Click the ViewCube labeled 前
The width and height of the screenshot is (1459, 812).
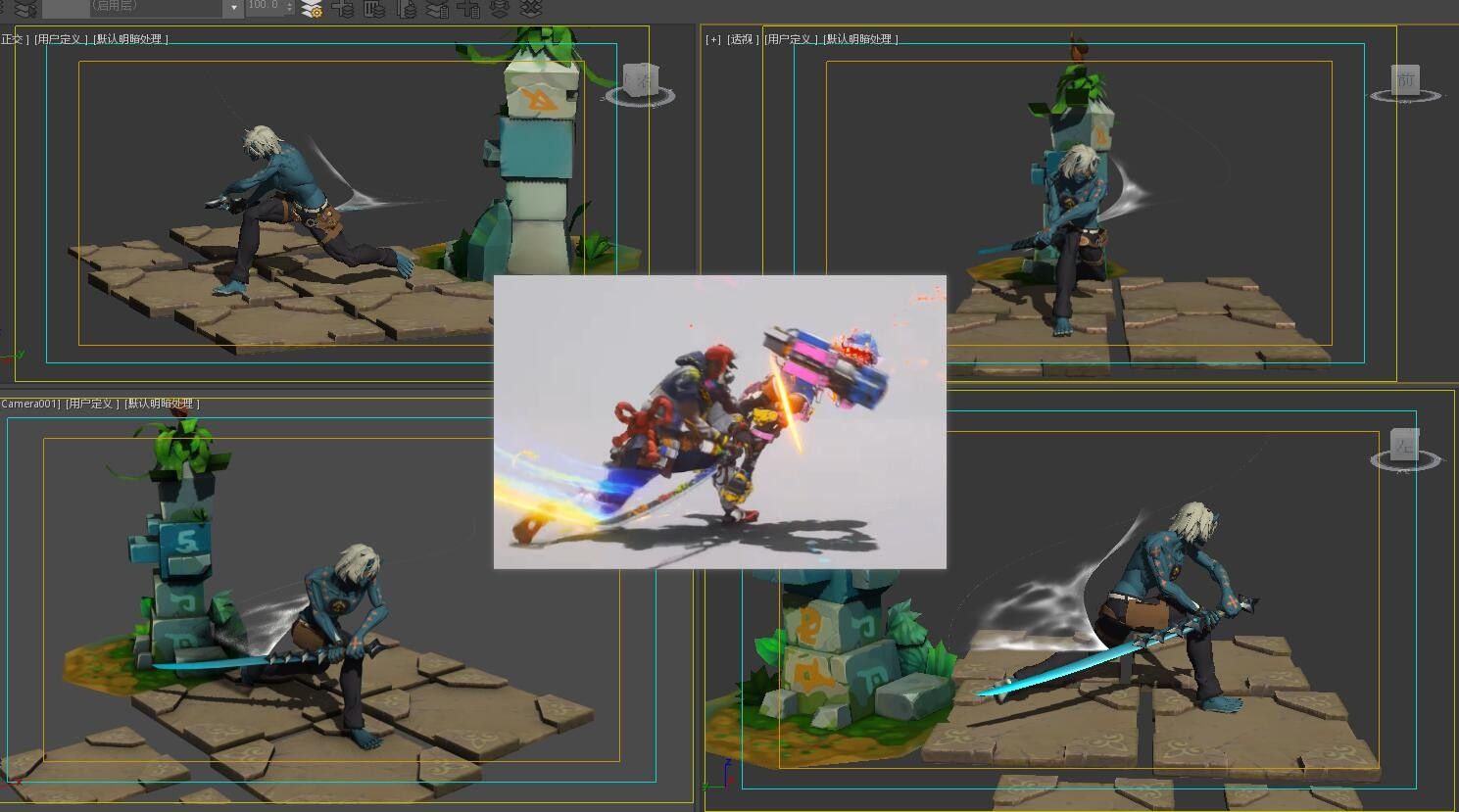tap(1405, 79)
